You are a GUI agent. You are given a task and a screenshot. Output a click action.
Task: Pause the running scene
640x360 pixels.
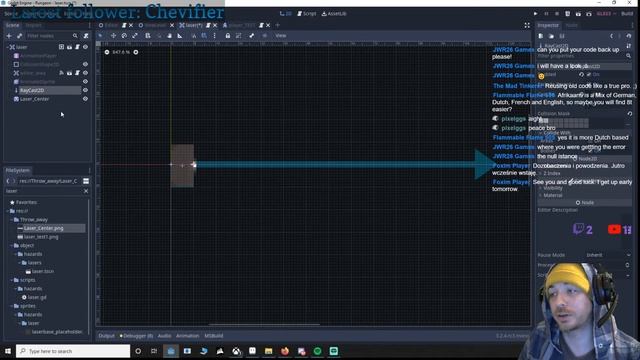click(x=546, y=13)
